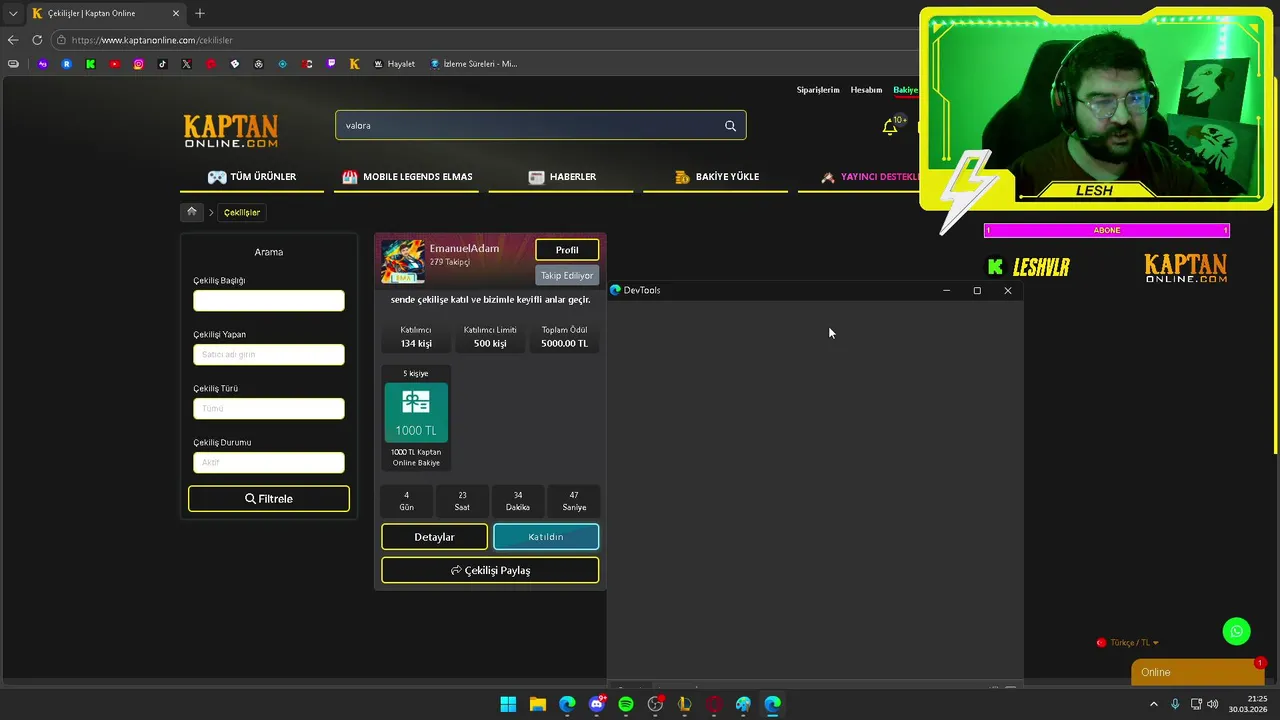1280x720 pixels.
Task: Open the TikTok bookmark icon
Action: click(x=162, y=64)
